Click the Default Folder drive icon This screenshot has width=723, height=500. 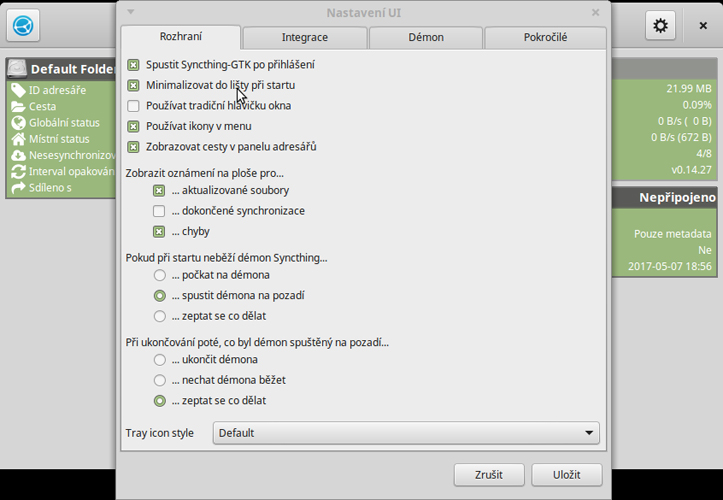(x=17, y=69)
